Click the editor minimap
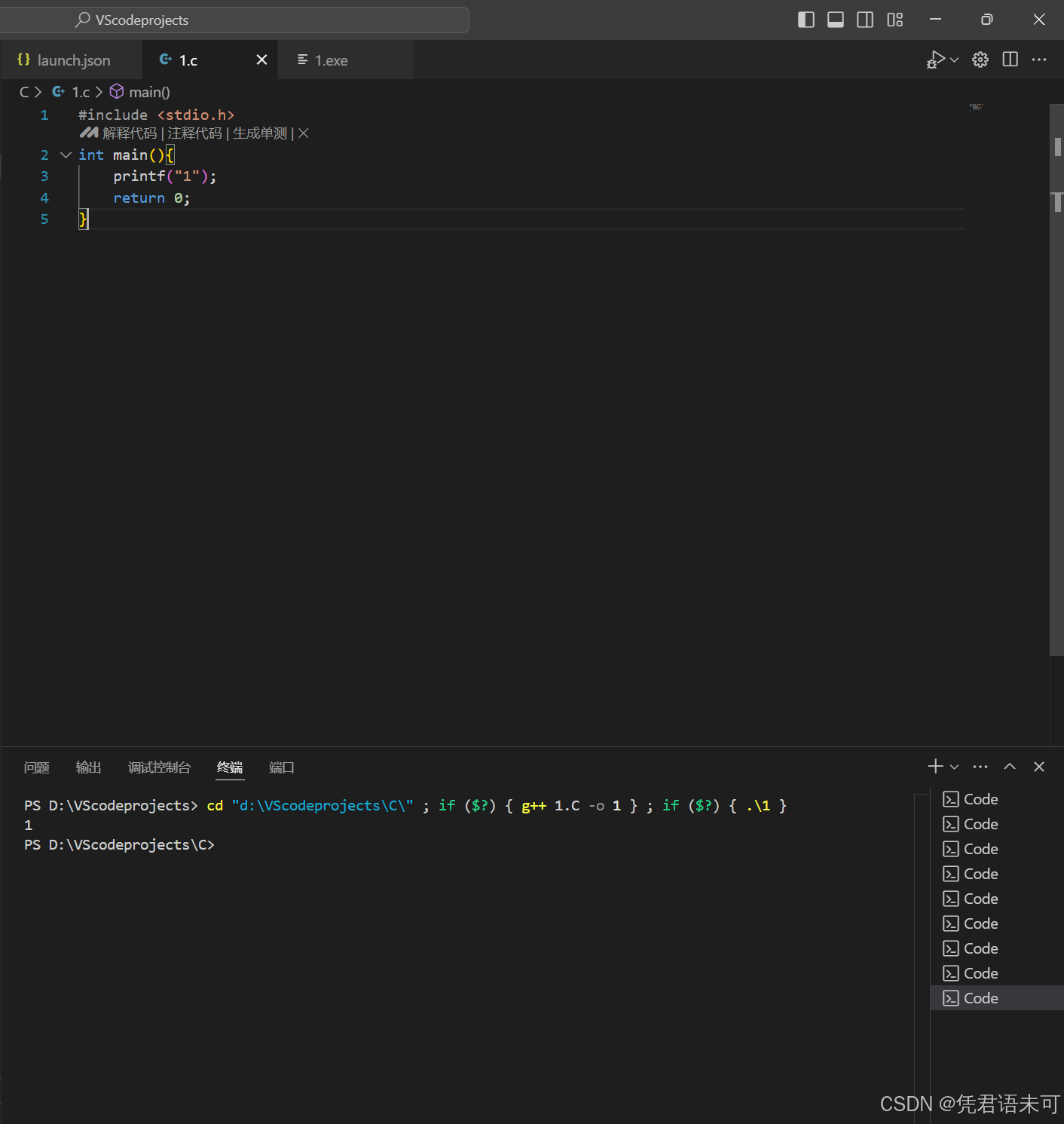Screen dimensions: 1064x1124 pyautogui.click(x=977, y=107)
